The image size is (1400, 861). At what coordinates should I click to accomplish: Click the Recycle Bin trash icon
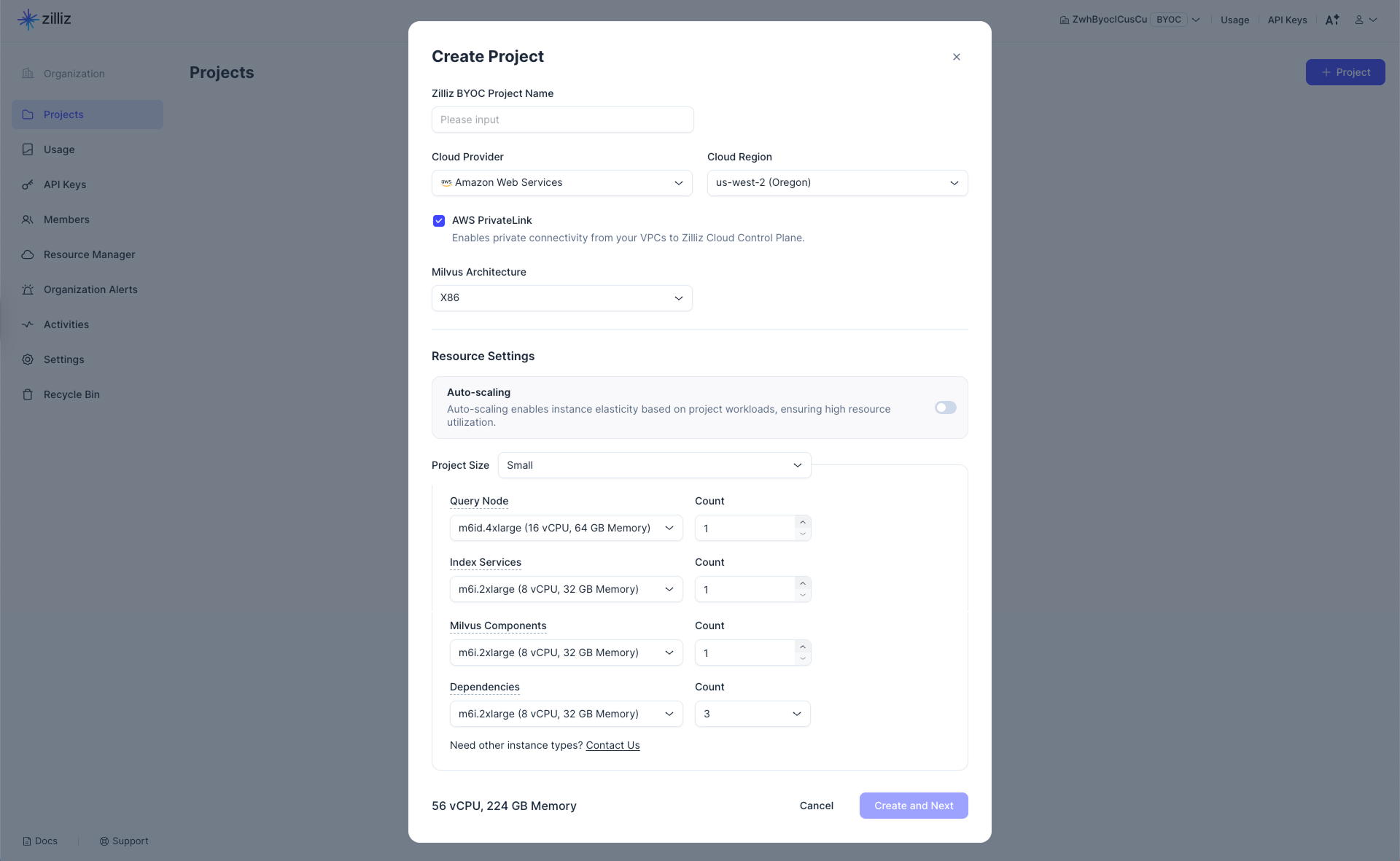(28, 394)
